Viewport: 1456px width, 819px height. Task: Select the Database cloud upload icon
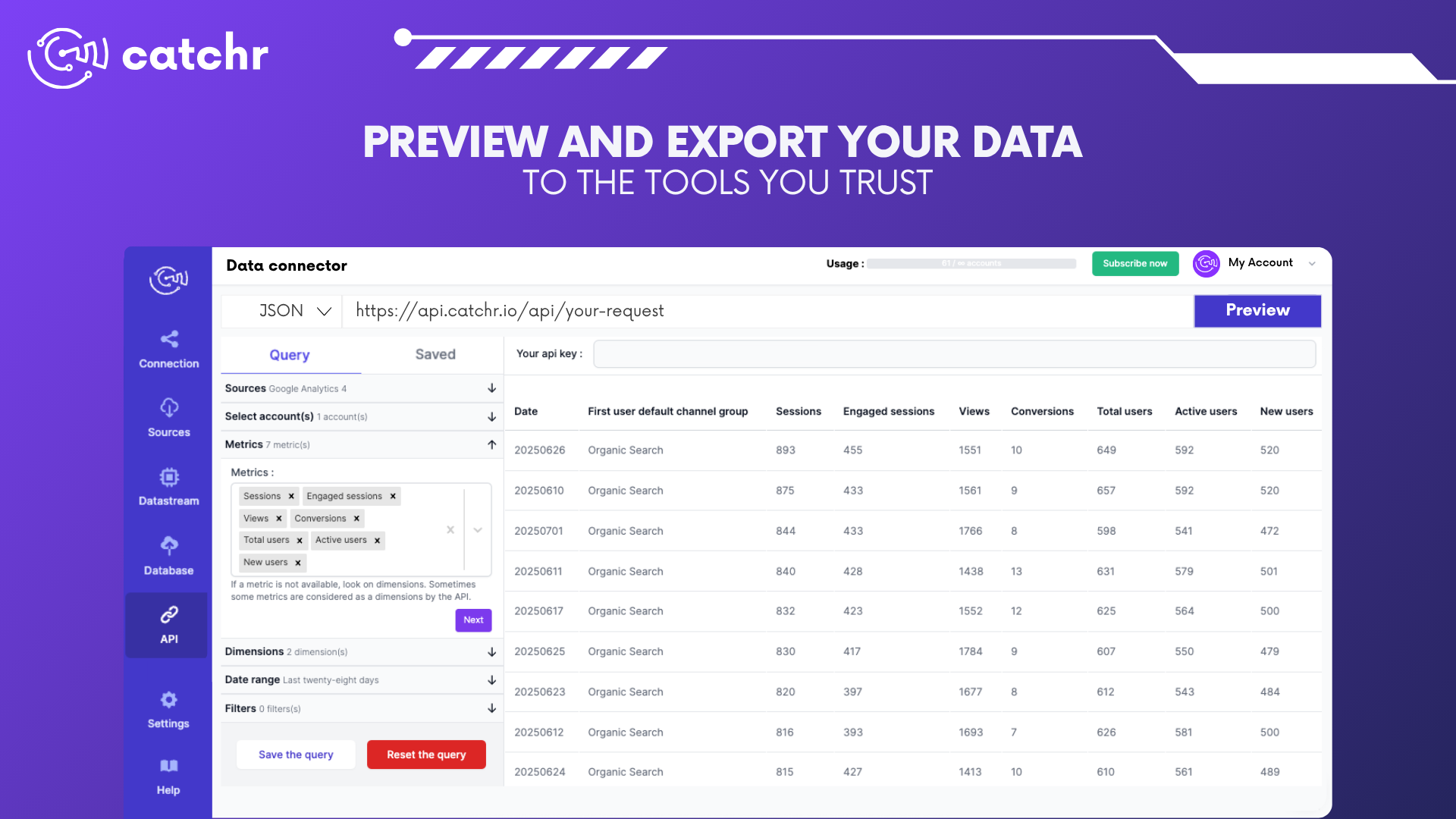click(x=169, y=545)
